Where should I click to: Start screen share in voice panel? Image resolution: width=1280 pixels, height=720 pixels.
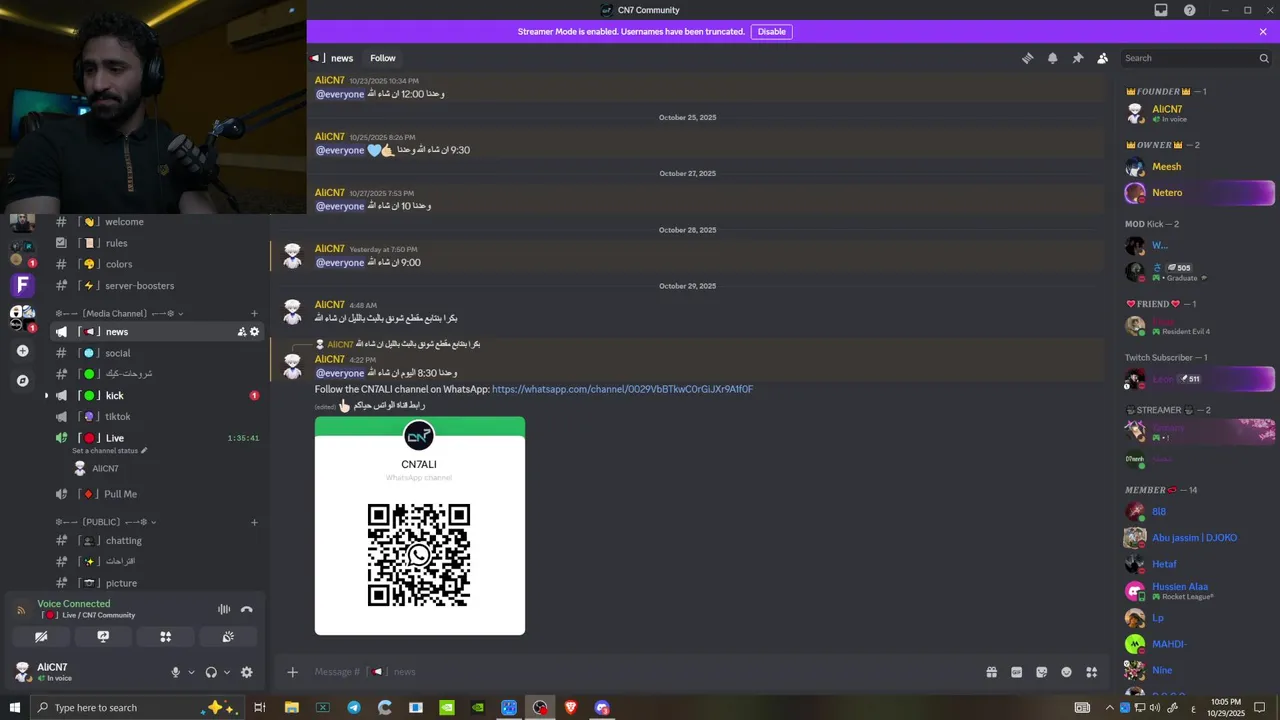click(x=103, y=636)
